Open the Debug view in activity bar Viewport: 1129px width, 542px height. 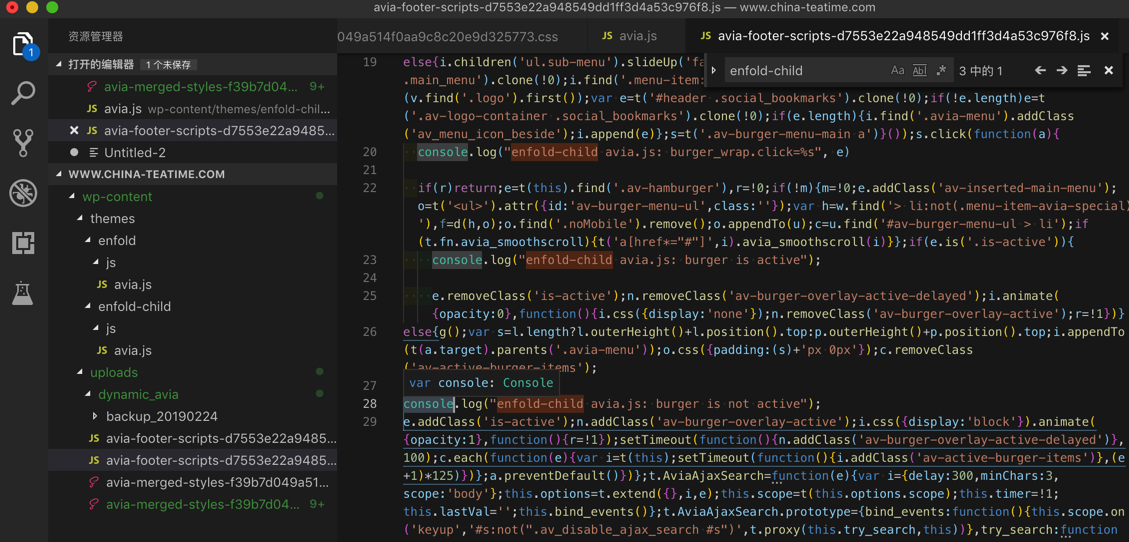23,192
